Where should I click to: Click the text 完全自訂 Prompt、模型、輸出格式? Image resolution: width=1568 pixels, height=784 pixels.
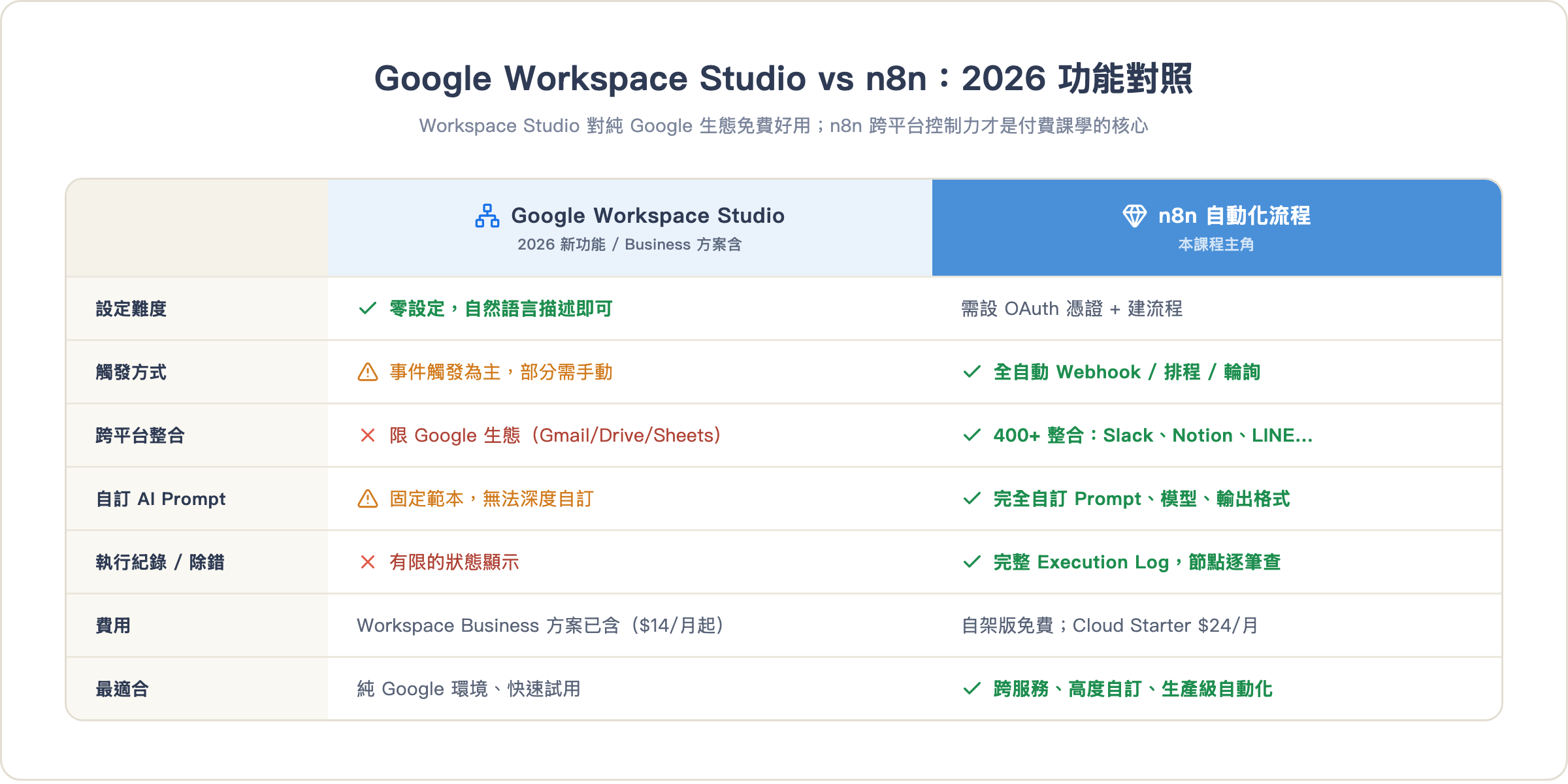coord(1142,498)
